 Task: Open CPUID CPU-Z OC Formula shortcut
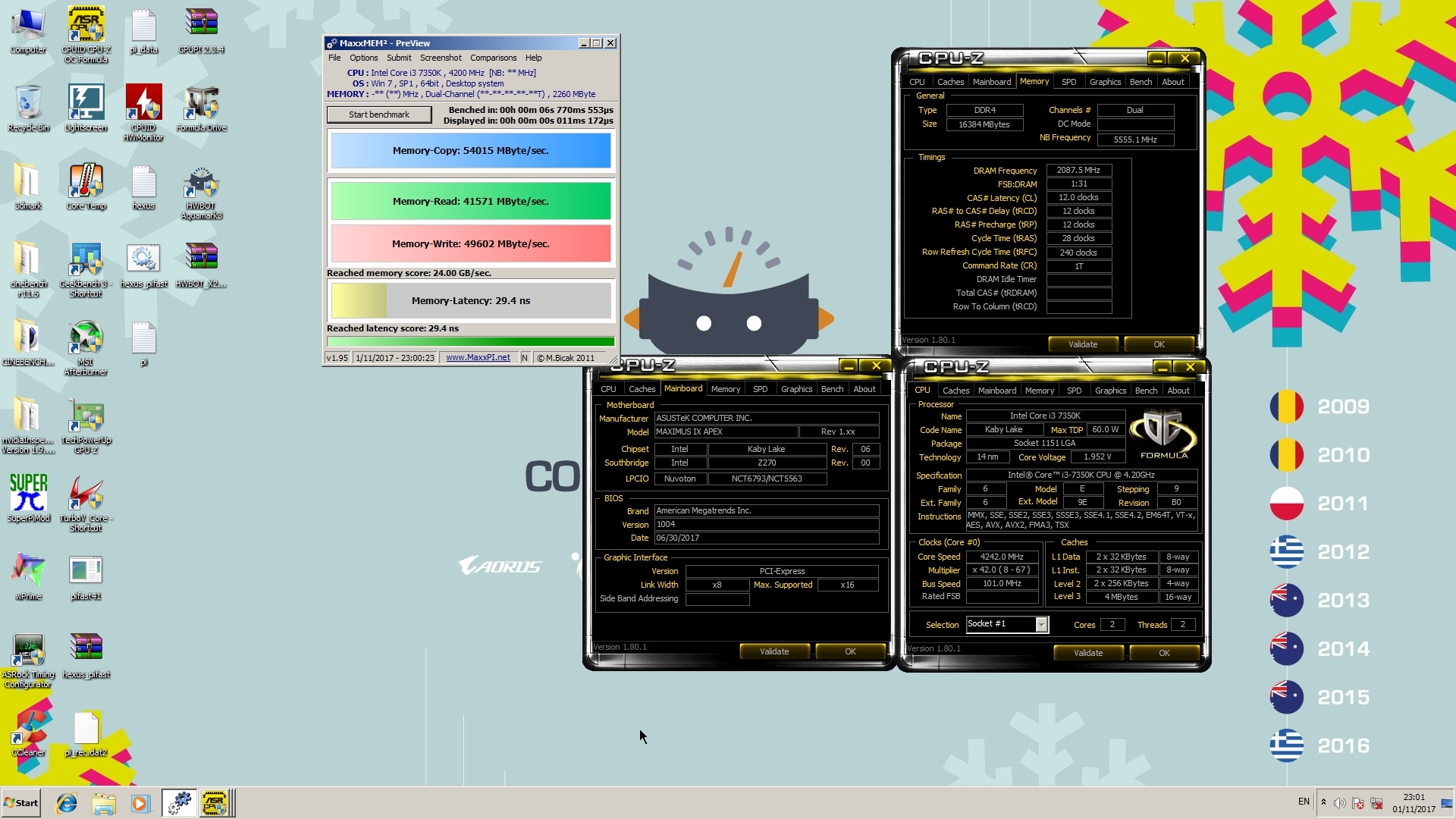[x=86, y=36]
